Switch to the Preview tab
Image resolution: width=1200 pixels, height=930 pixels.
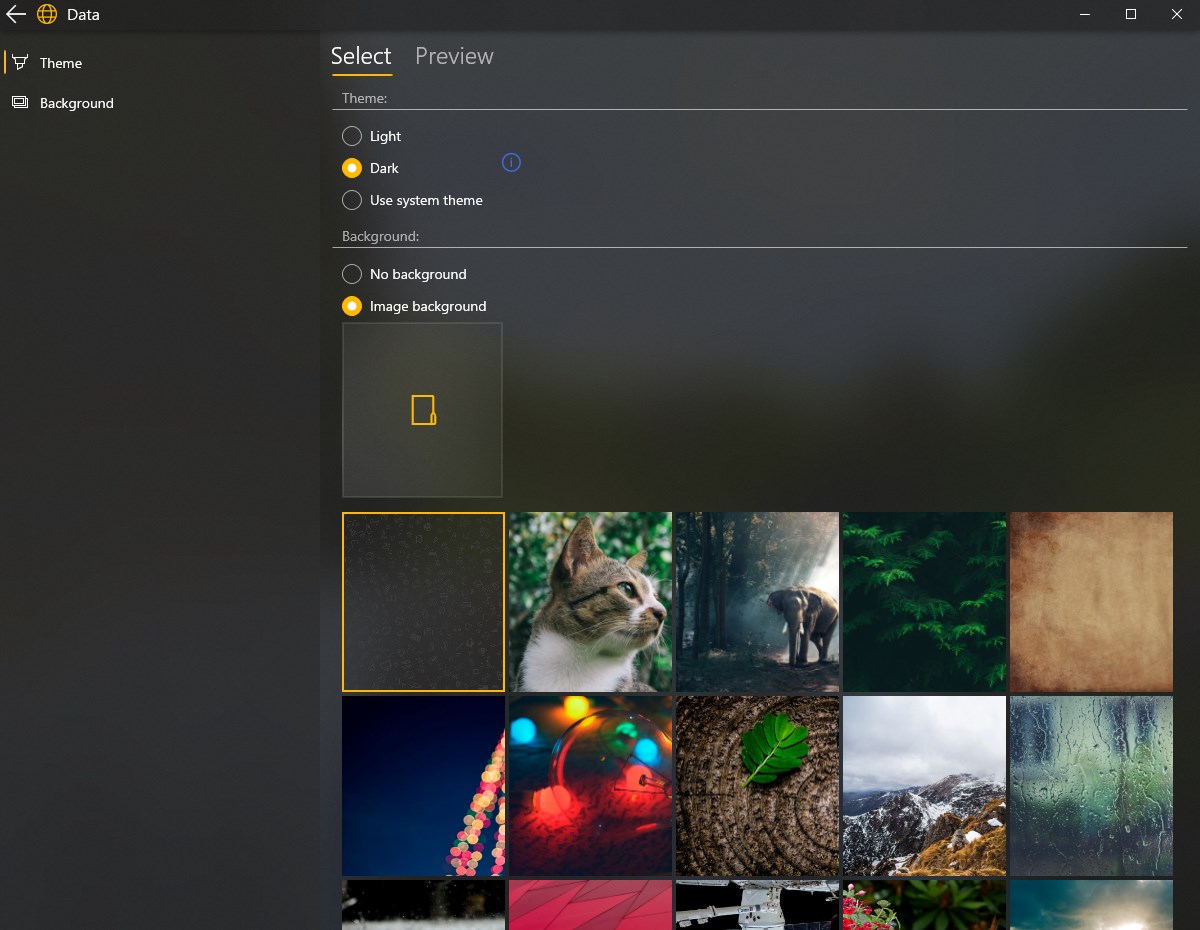coord(454,56)
